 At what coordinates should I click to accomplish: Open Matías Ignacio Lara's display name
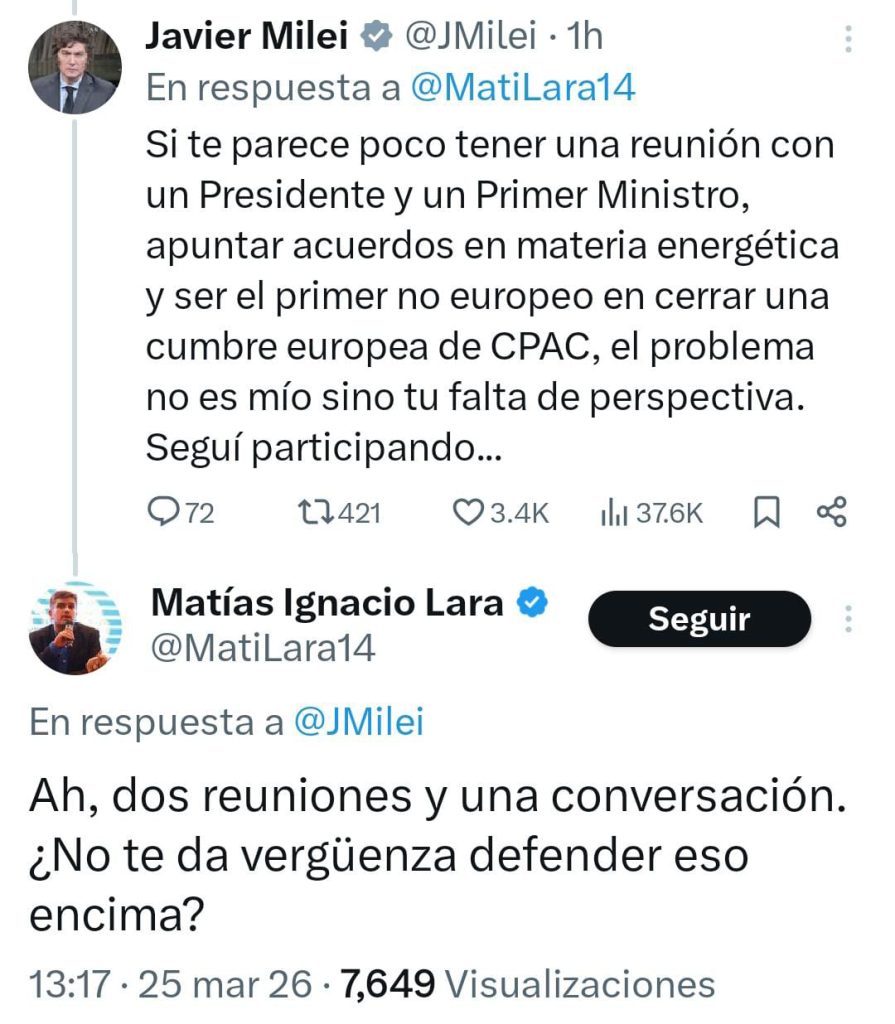(327, 603)
